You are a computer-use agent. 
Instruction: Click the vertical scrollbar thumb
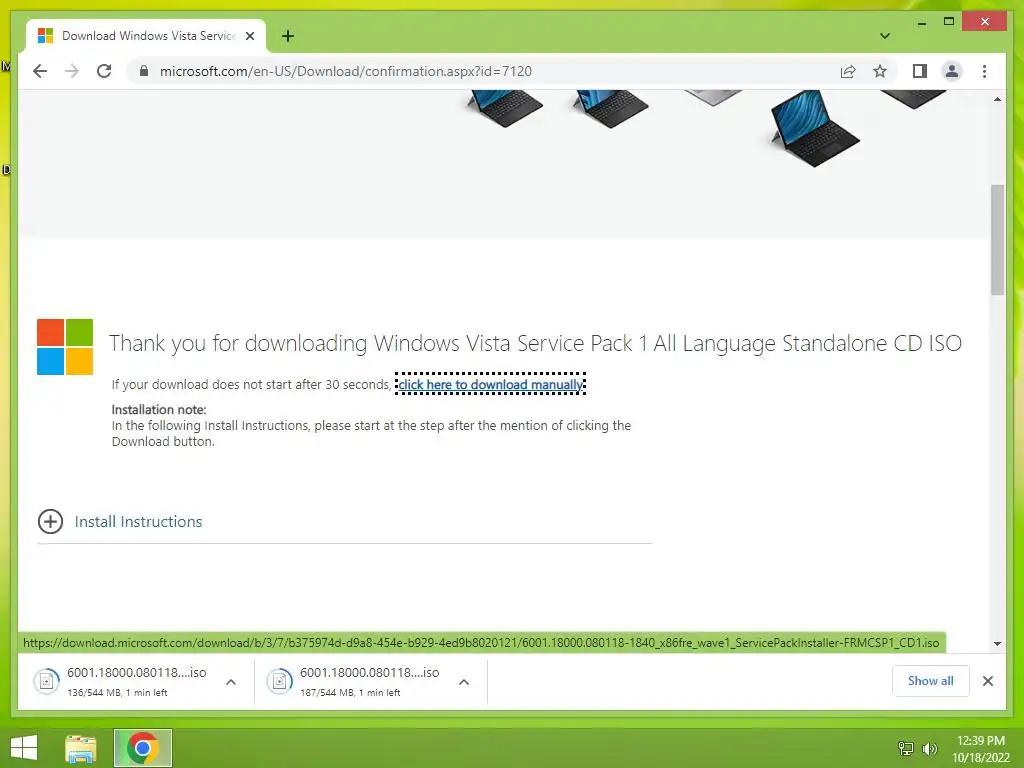(997, 240)
